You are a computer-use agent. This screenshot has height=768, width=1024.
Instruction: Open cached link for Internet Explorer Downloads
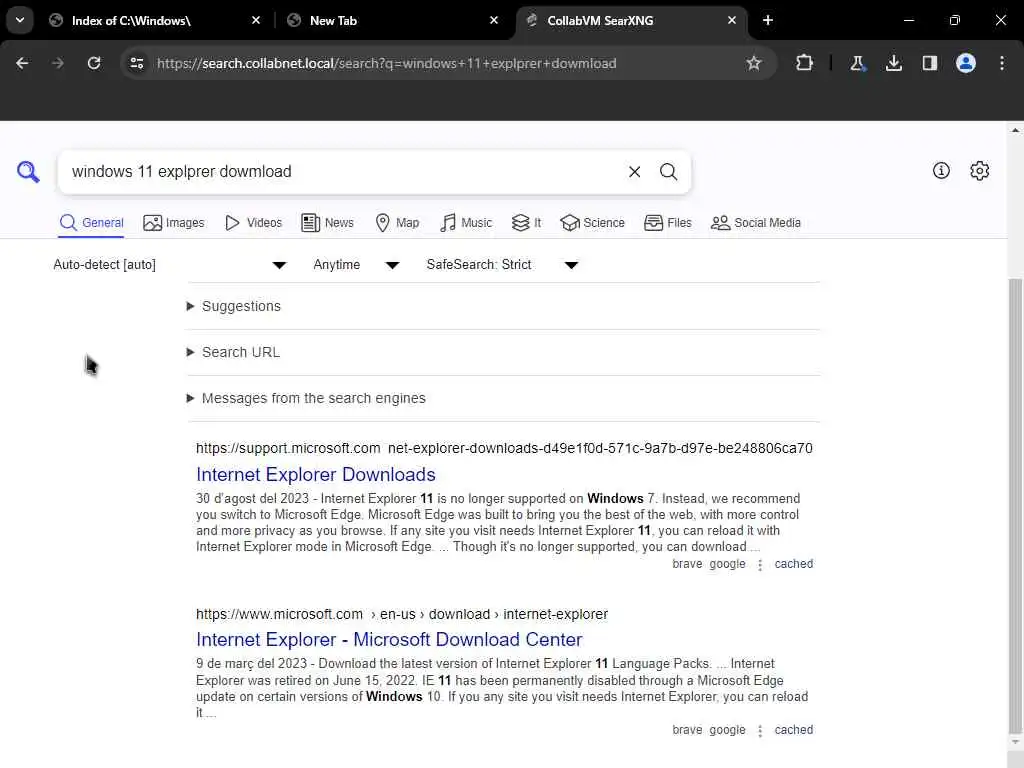[793, 564]
